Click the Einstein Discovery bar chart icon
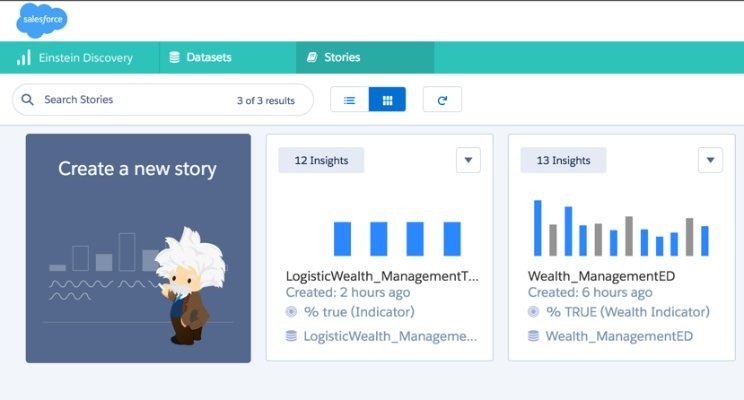This screenshot has width=744, height=400. (24, 57)
